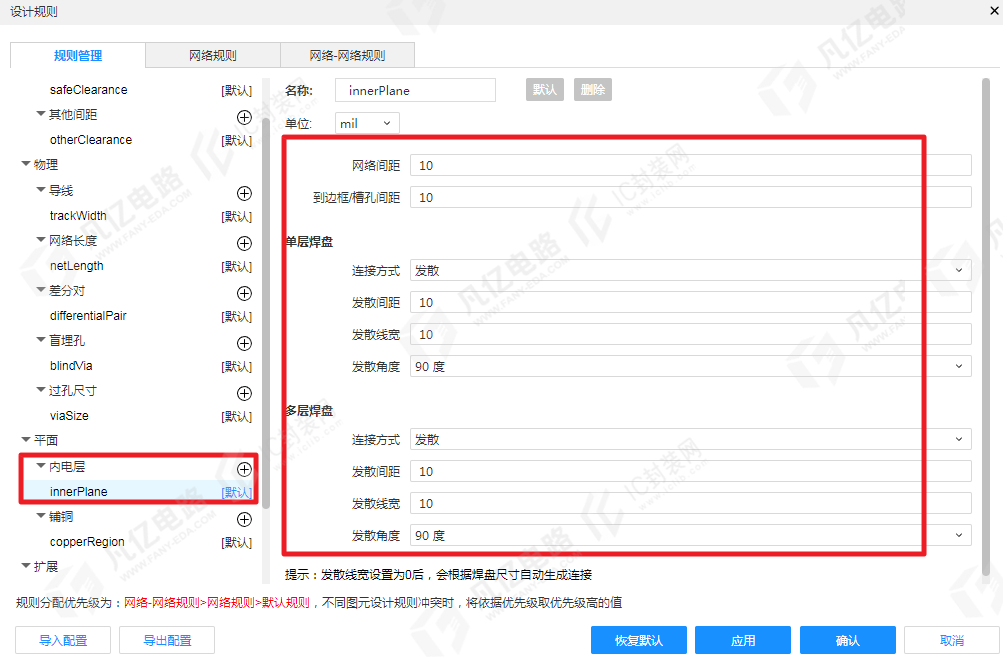Click [默认] tag next to trackWidth
The height and width of the screenshot is (657, 1003).
(237, 216)
